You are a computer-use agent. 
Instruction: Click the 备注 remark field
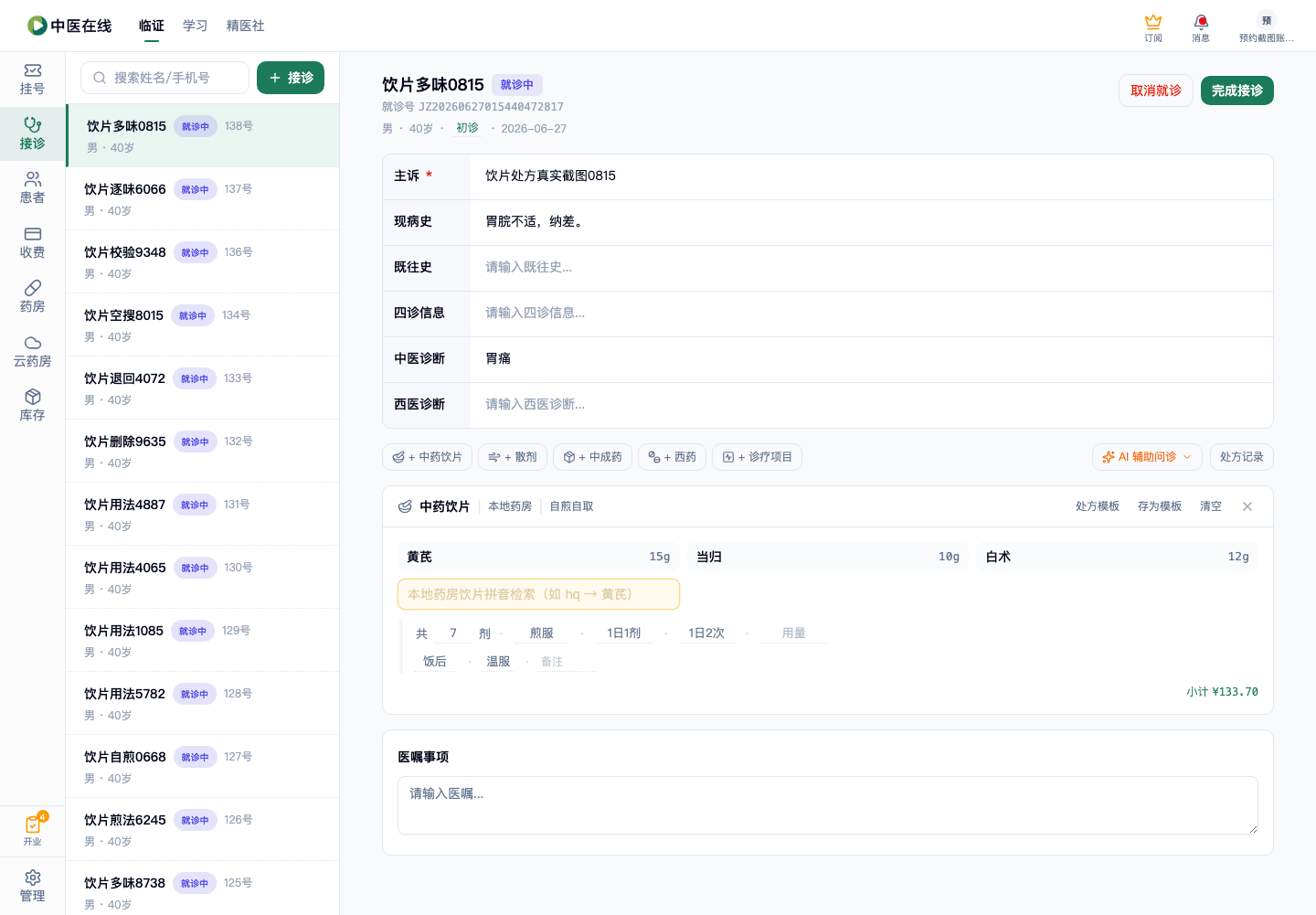click(566, 662)
